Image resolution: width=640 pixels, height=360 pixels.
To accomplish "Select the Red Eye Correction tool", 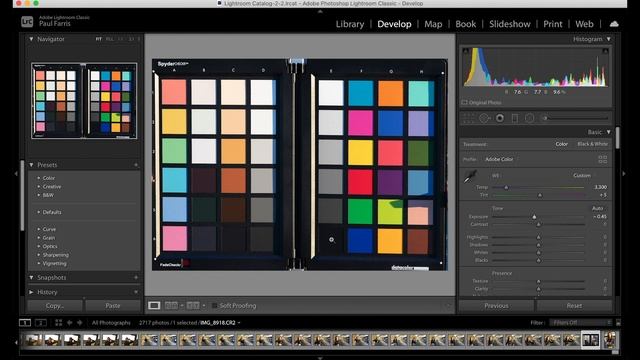I will coord(500,118).
